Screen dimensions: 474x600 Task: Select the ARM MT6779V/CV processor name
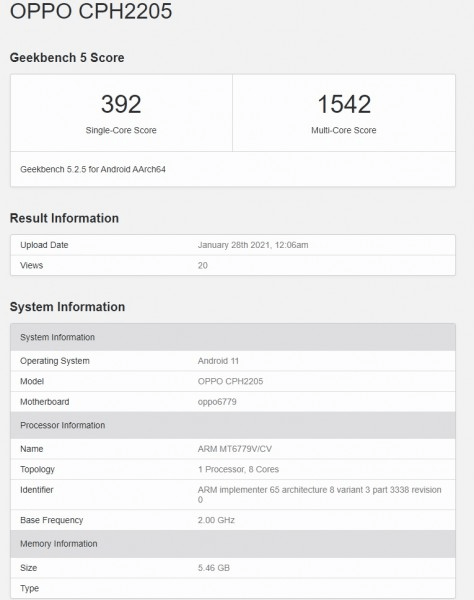pos(235,449)
